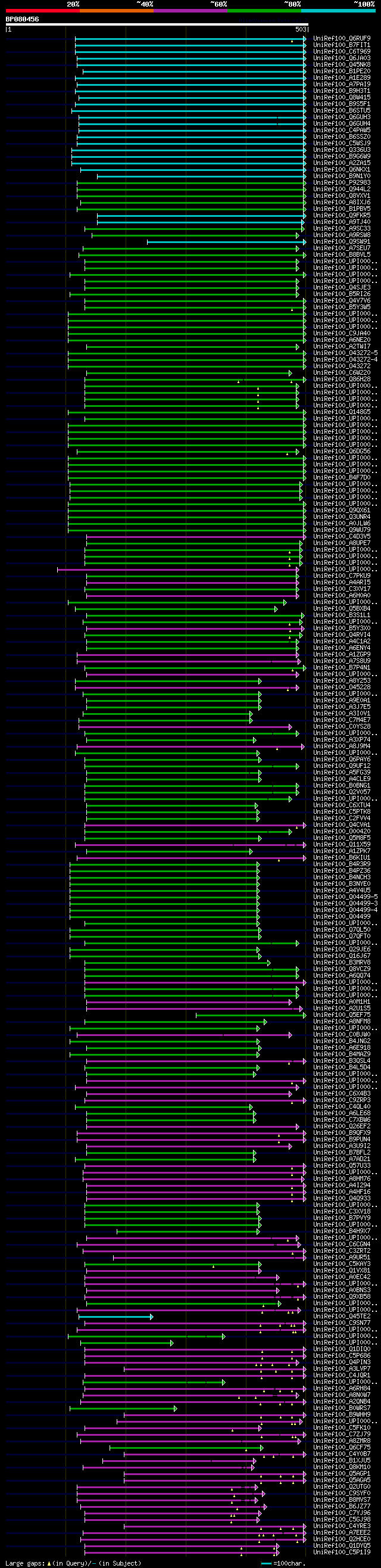The image size is (381, 1568).
Task: Select the UniRef100_C7PKU9 label
Action: pyautogui.click(x=342, y=576)
